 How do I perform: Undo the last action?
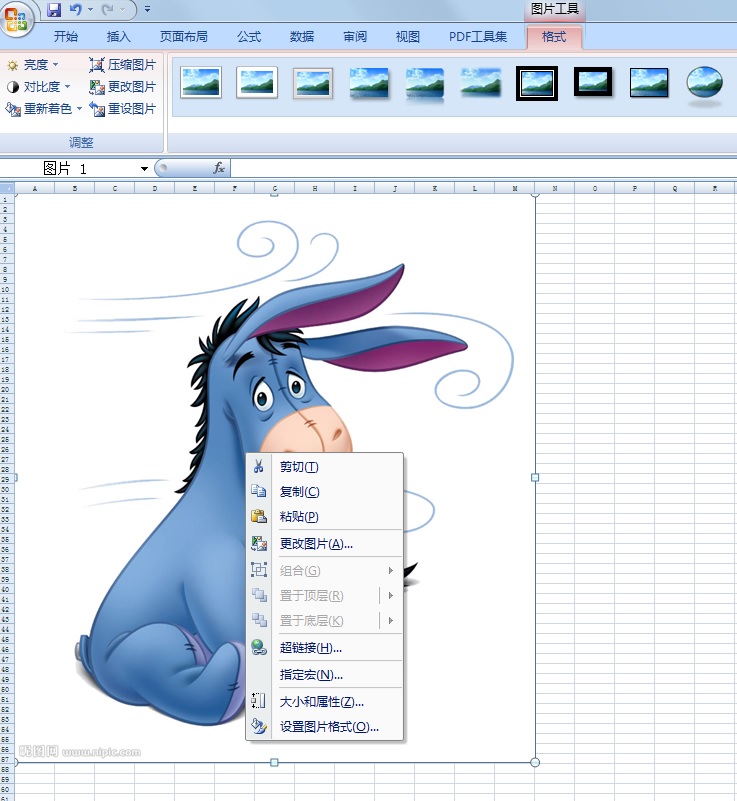point(76,9)
